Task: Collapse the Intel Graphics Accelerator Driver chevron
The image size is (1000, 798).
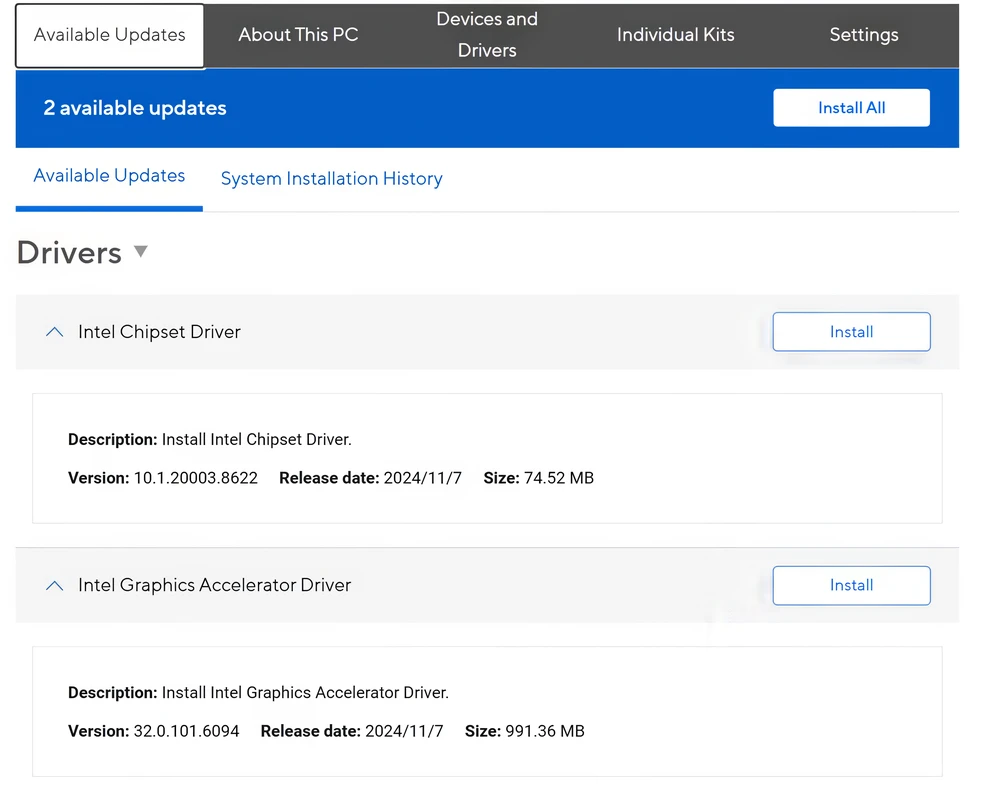Action: 55,586
